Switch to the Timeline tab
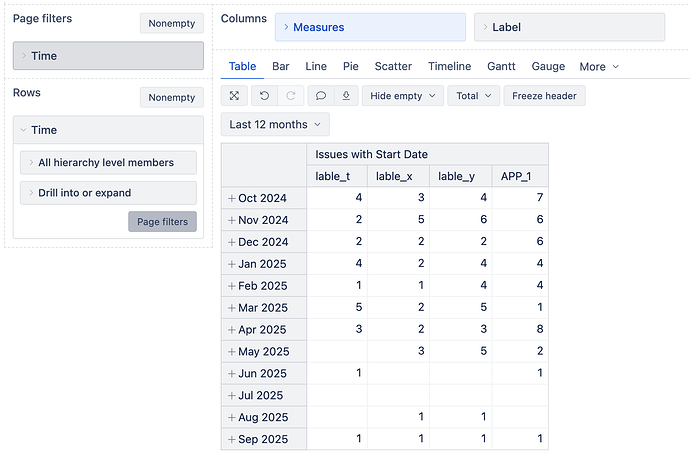The image size is (690, 462). coord(449,66)
